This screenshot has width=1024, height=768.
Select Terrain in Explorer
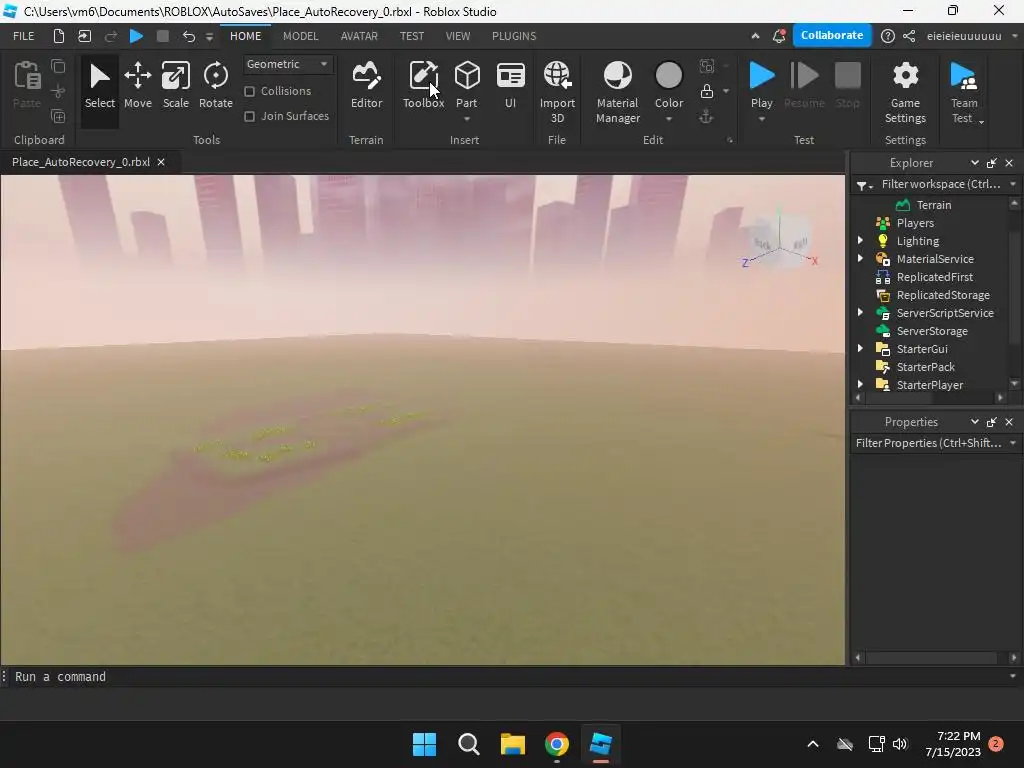[934, 205]
